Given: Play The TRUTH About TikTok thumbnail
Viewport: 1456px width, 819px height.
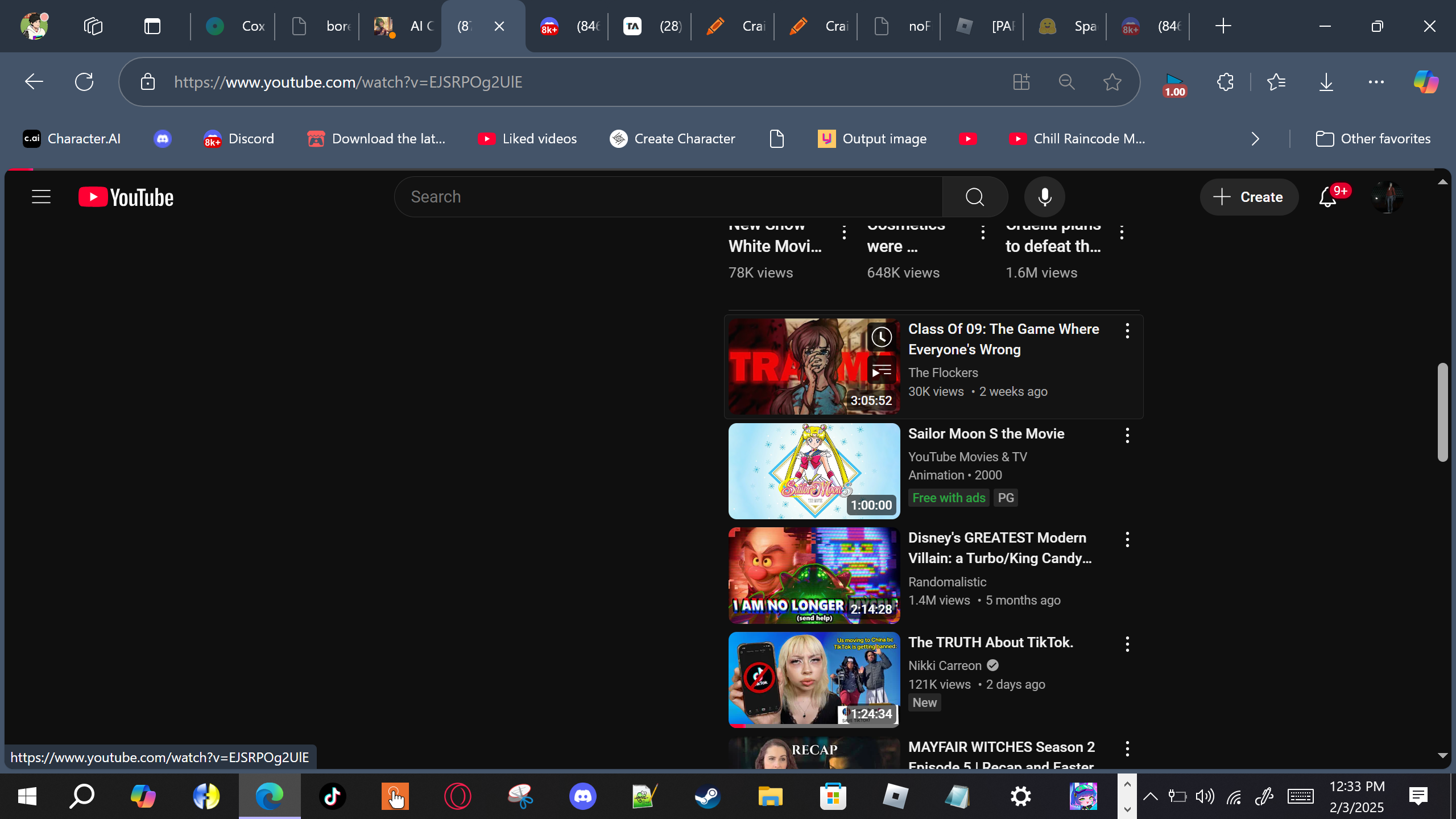Looking at the screenshot, I should (x=814, y=680).
